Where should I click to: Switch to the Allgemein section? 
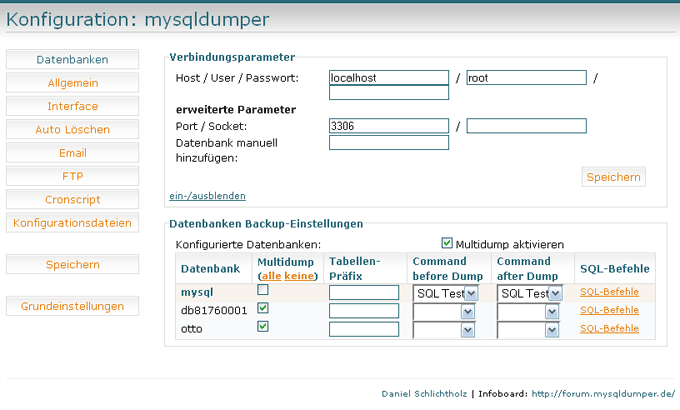[72, 83]
